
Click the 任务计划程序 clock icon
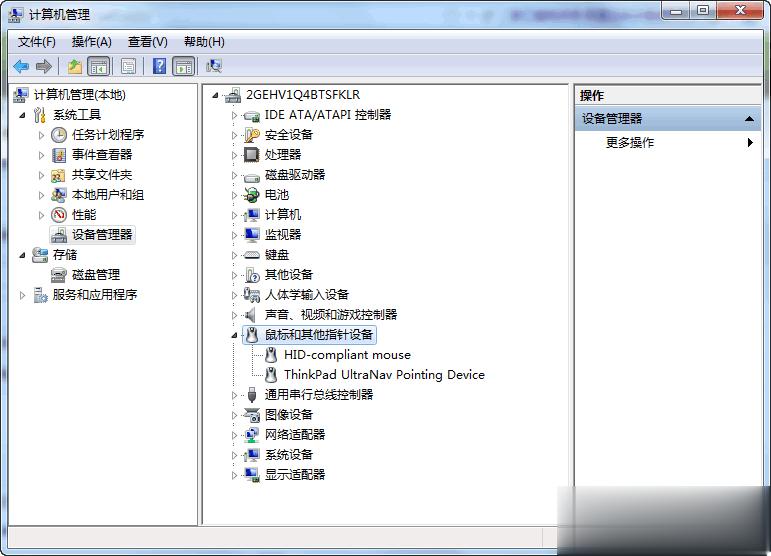(x=59, y=135)
